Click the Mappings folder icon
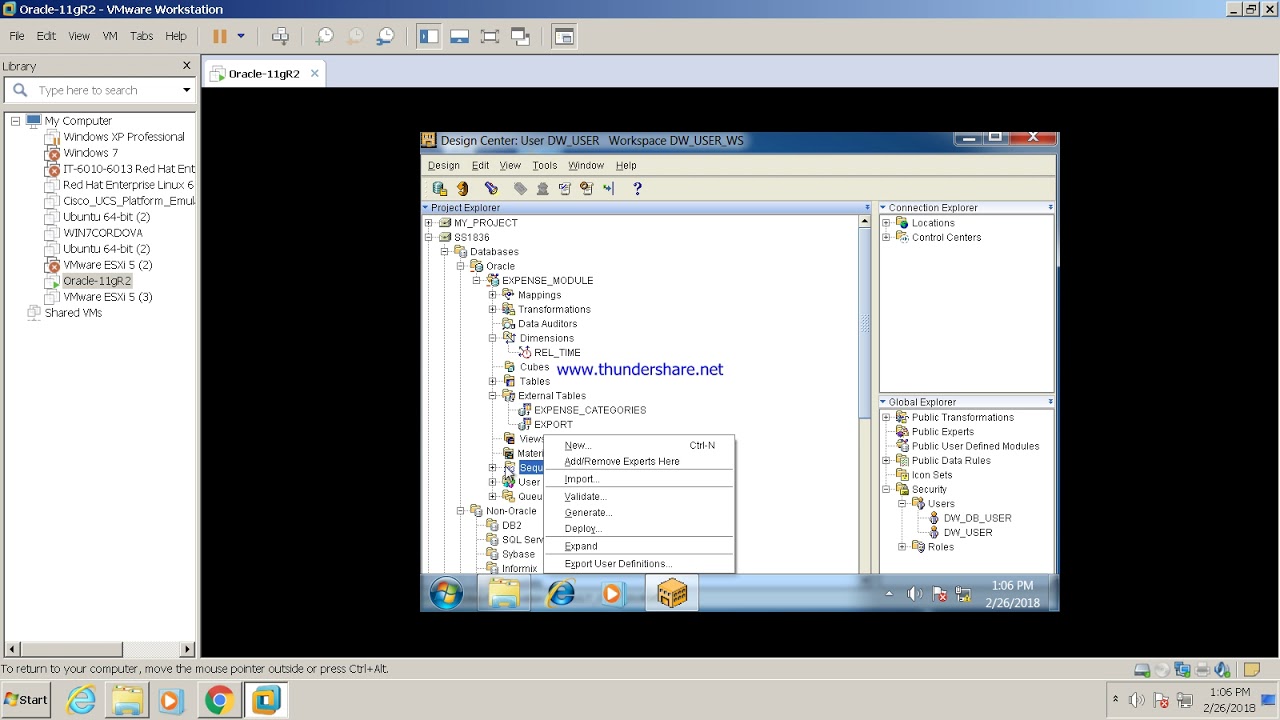 pyautogui.click(x=508, y=295)
